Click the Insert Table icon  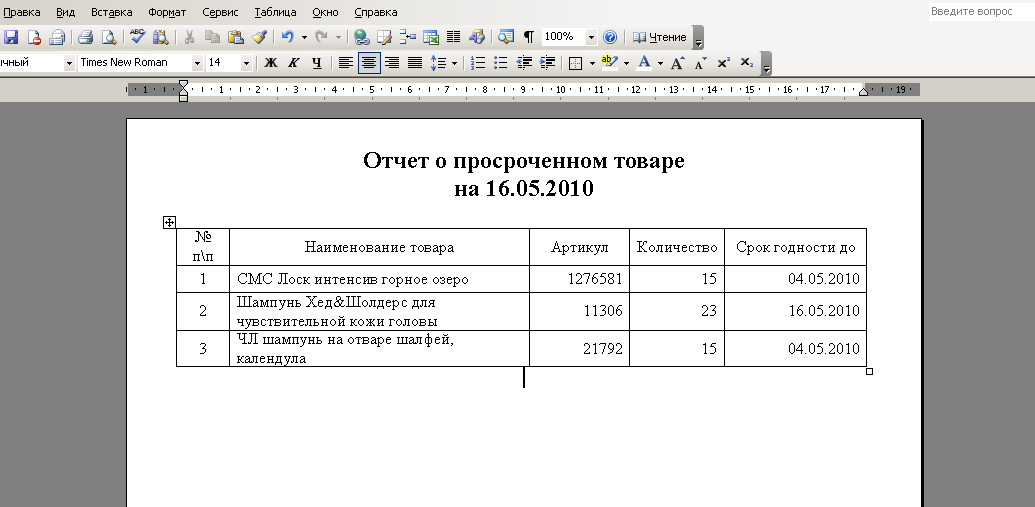tap(407, 37)
